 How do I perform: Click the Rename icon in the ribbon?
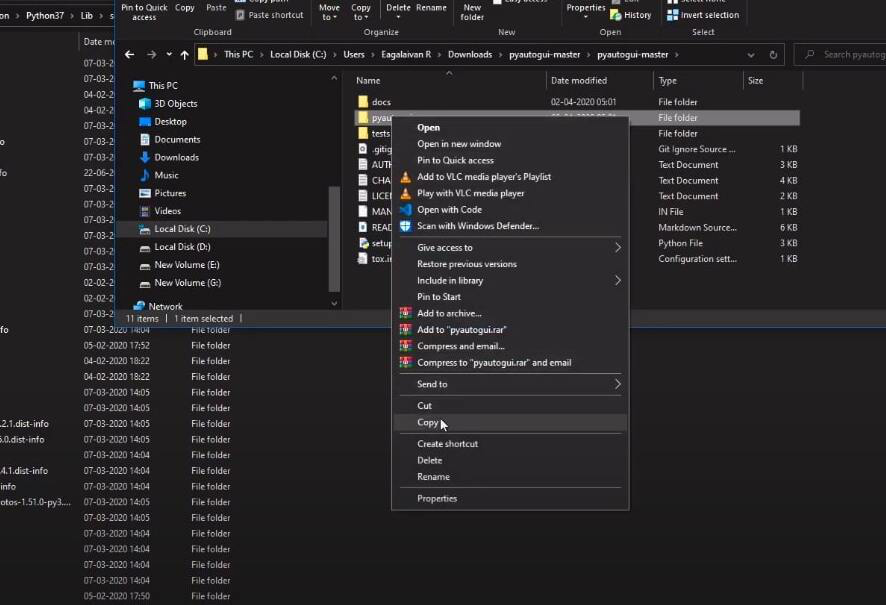[x=432, y=6]
